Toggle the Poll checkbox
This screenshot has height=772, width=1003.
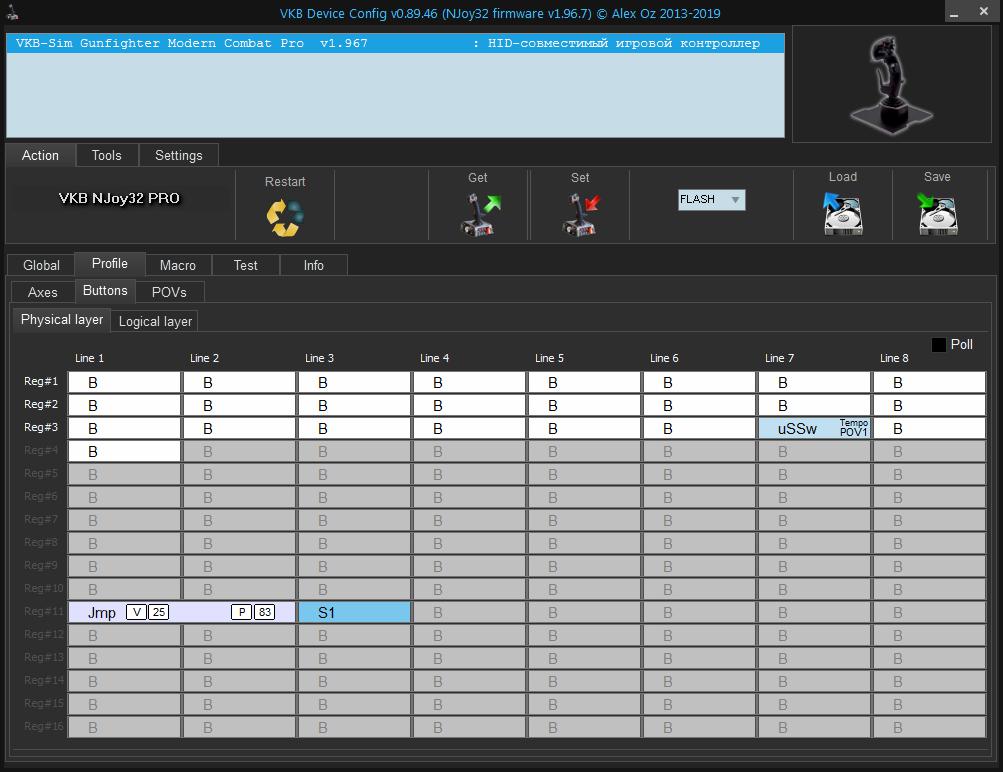point(938,345)
